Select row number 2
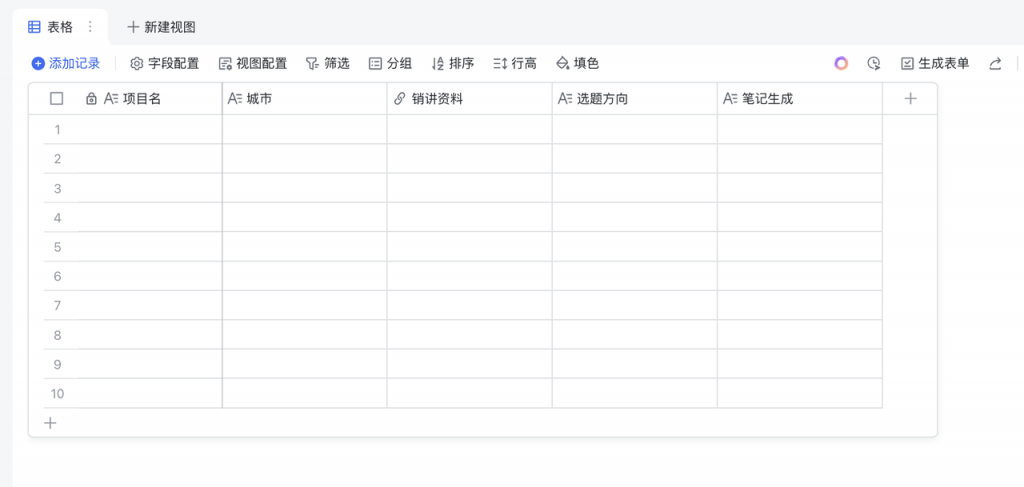The height and width of the screenshot is (487, 1024). pos(57,159)
